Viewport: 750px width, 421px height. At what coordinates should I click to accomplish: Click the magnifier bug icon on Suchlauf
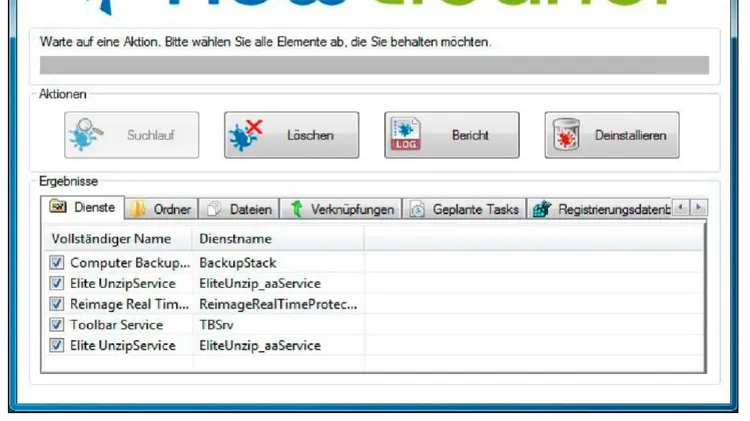click(x=86, y=134)
